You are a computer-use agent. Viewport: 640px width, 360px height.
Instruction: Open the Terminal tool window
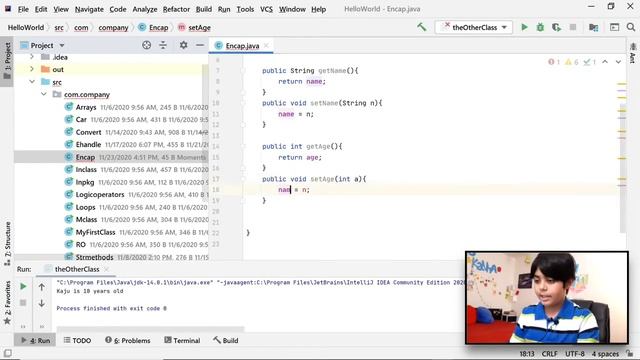pos(182,340)
